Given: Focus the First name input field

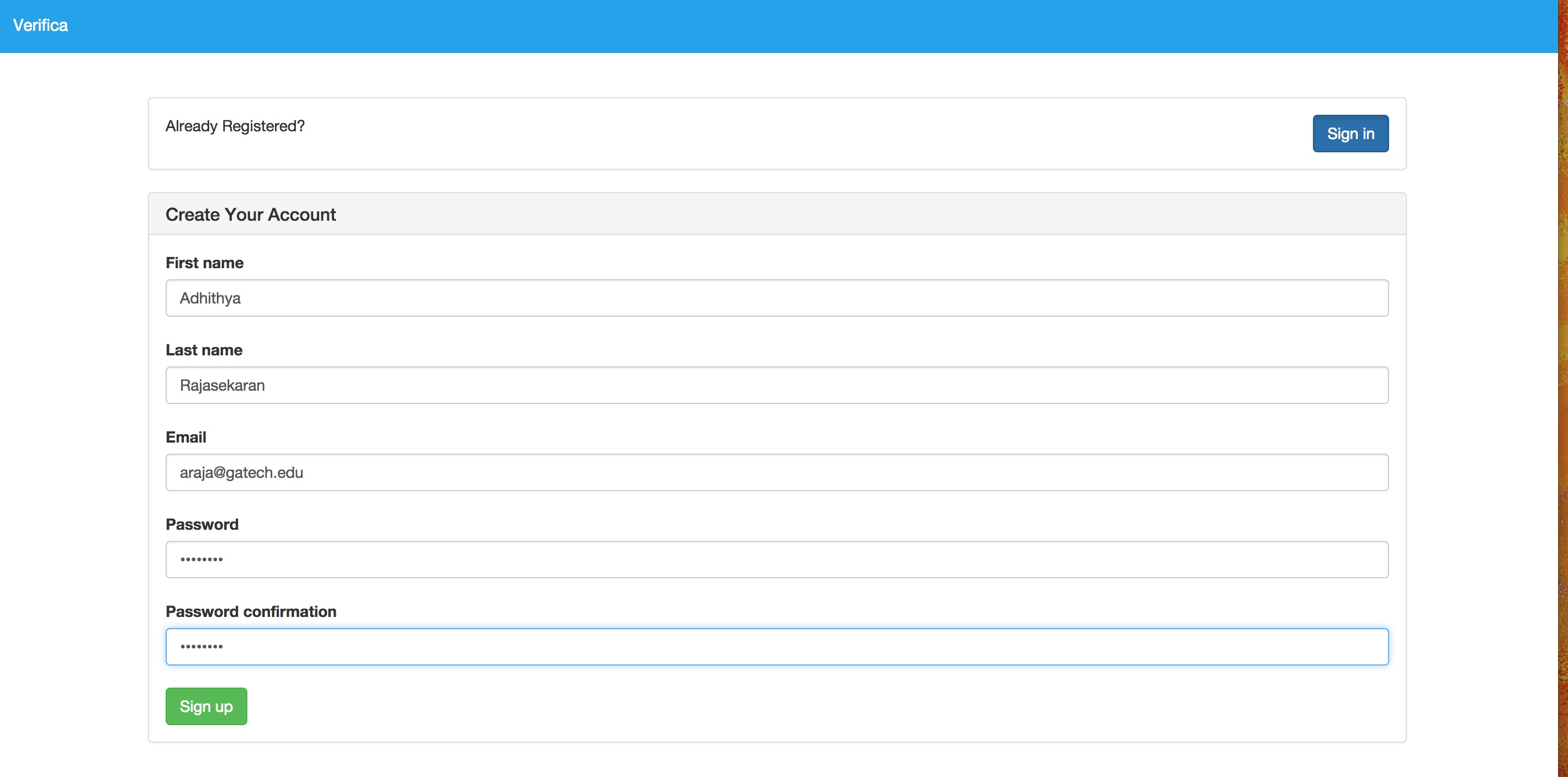Looking at the screenshot, I should (776, 298).
